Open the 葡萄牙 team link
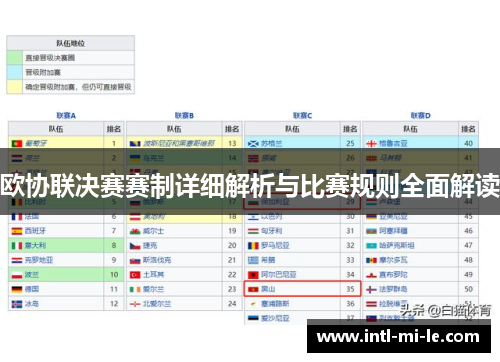 (x=36, y=144)
